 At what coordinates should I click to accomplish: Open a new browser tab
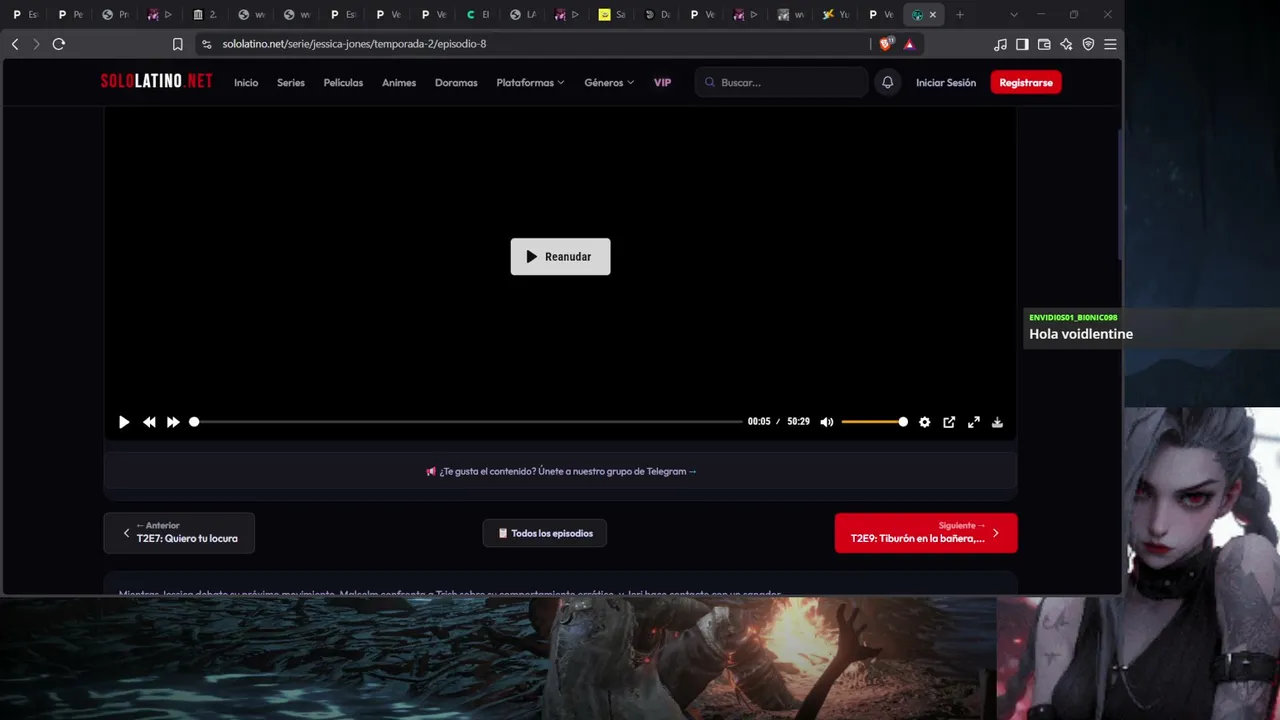click(x=960, y=15)
